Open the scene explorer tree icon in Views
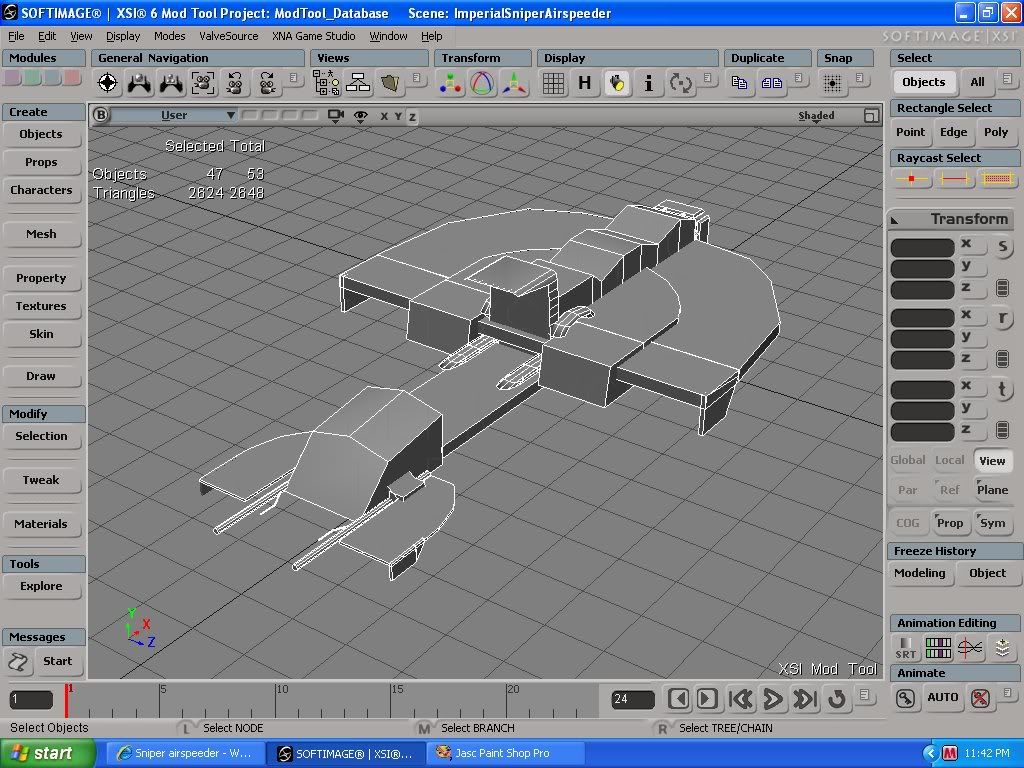Screen dimensions: 1024x768 coord(326,83)
